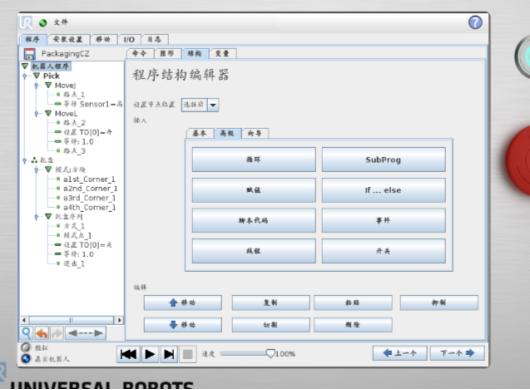Collapse the pallet sequence node below a4th_Corner_1
Screen dimensions: 530x390
click(x=48, y=216)
